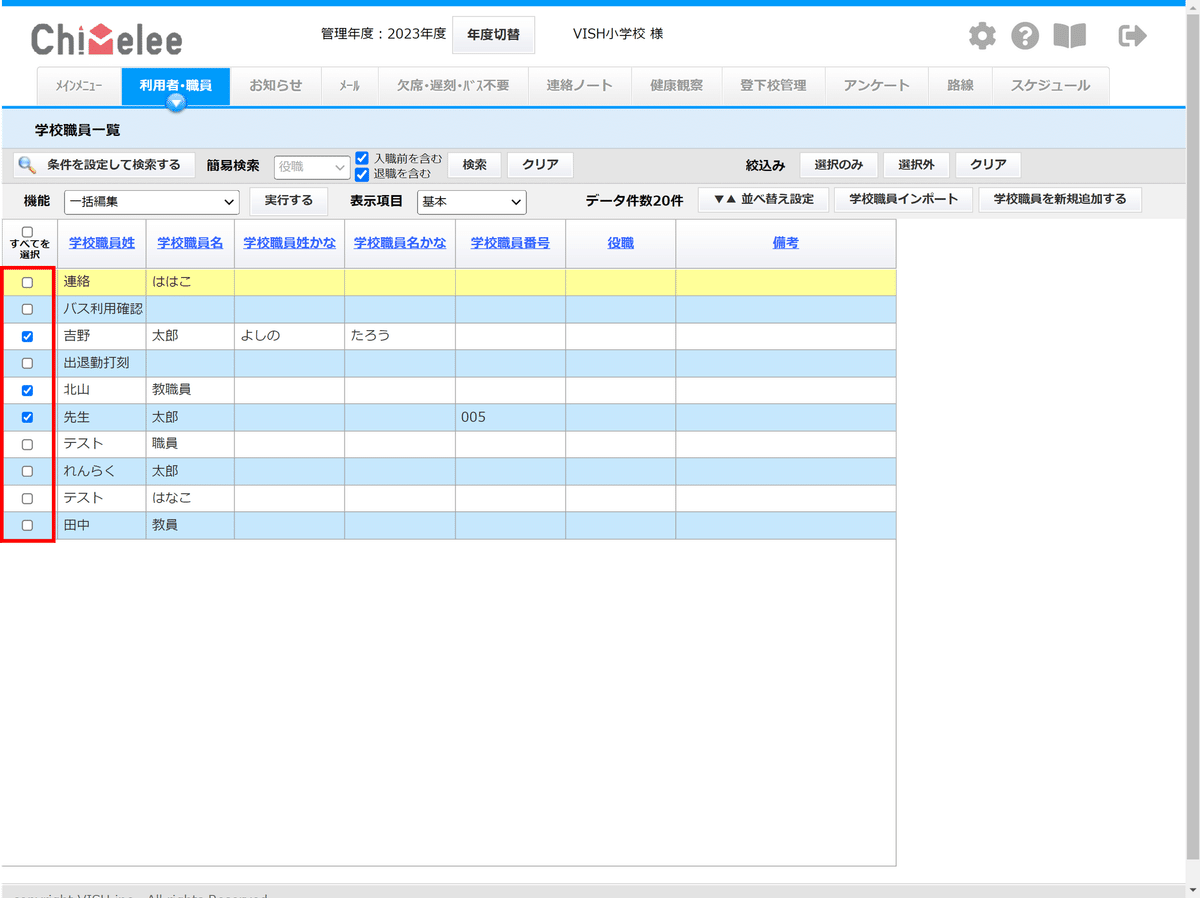This screenshot has height=898, width=1200.
Task: Check the 連絡 ははこ row checkbox
Action: (x=27, y=283)
